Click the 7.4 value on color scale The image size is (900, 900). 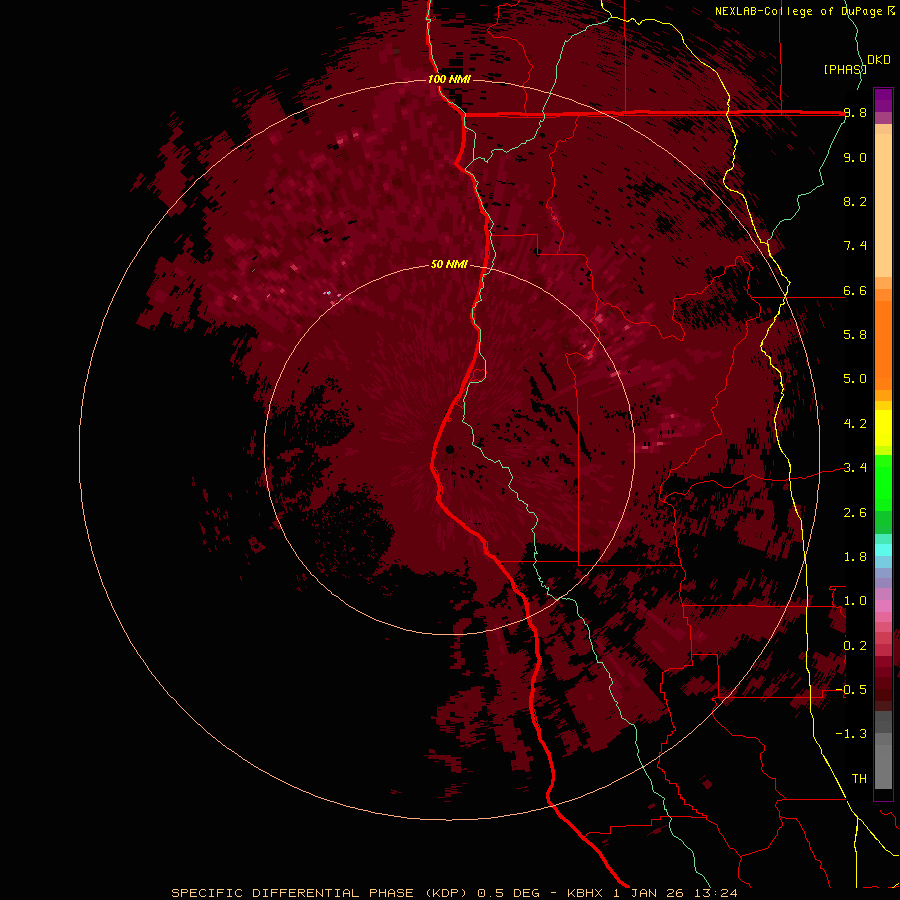[x=855, y=246]
